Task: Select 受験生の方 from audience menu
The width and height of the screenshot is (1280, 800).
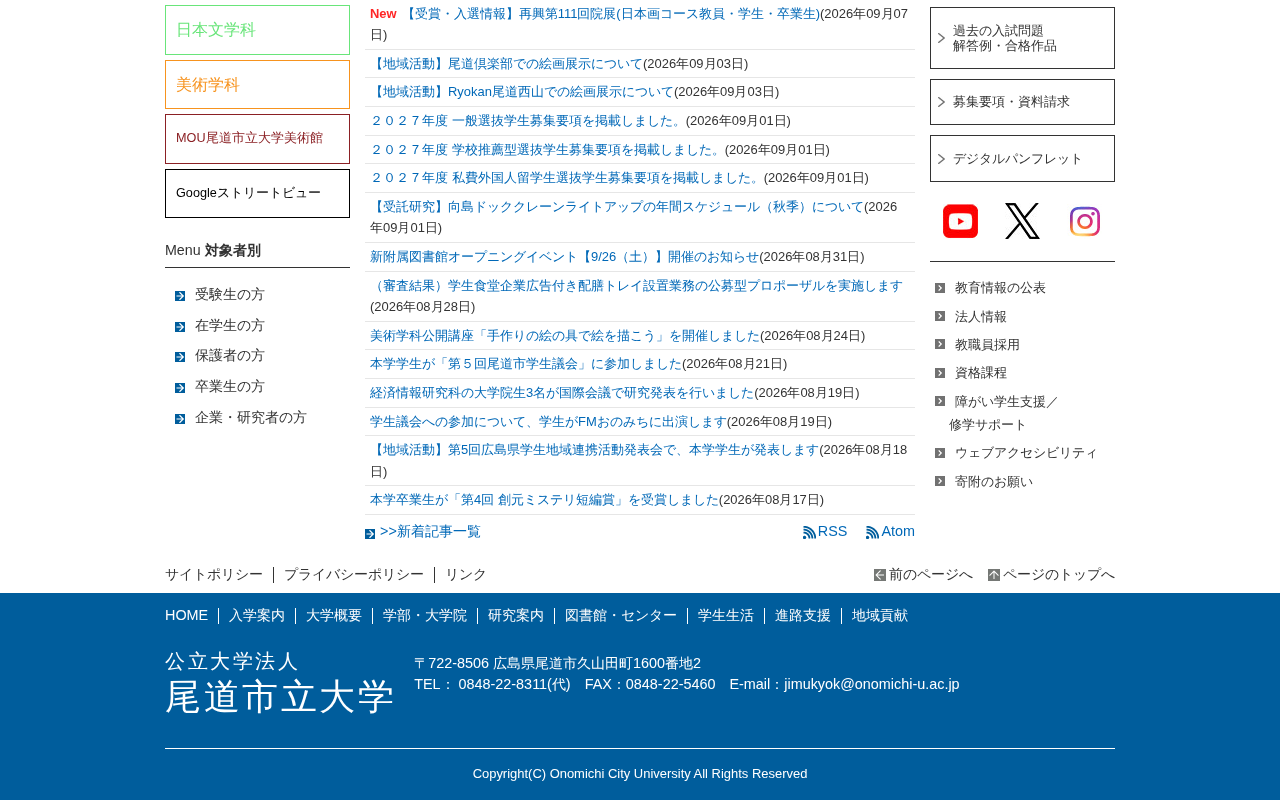Action: 230,295
